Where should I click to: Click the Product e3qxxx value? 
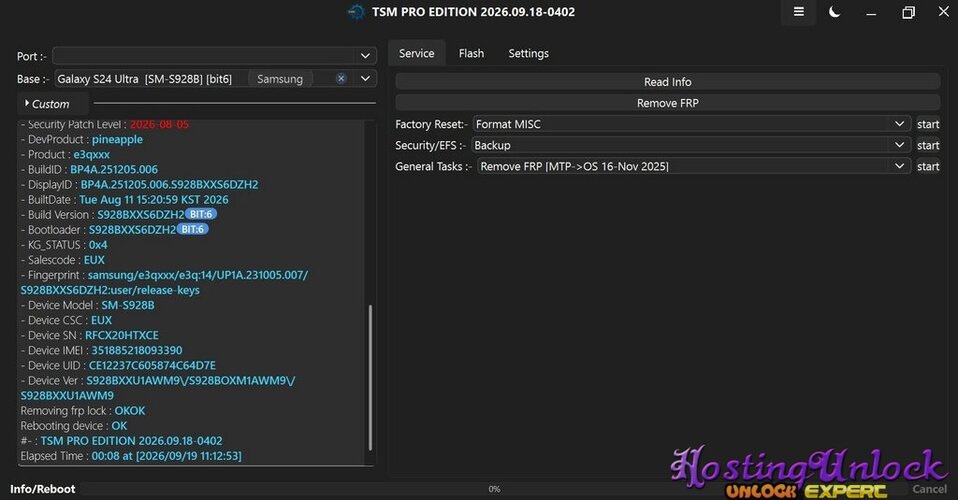[92, 155]
